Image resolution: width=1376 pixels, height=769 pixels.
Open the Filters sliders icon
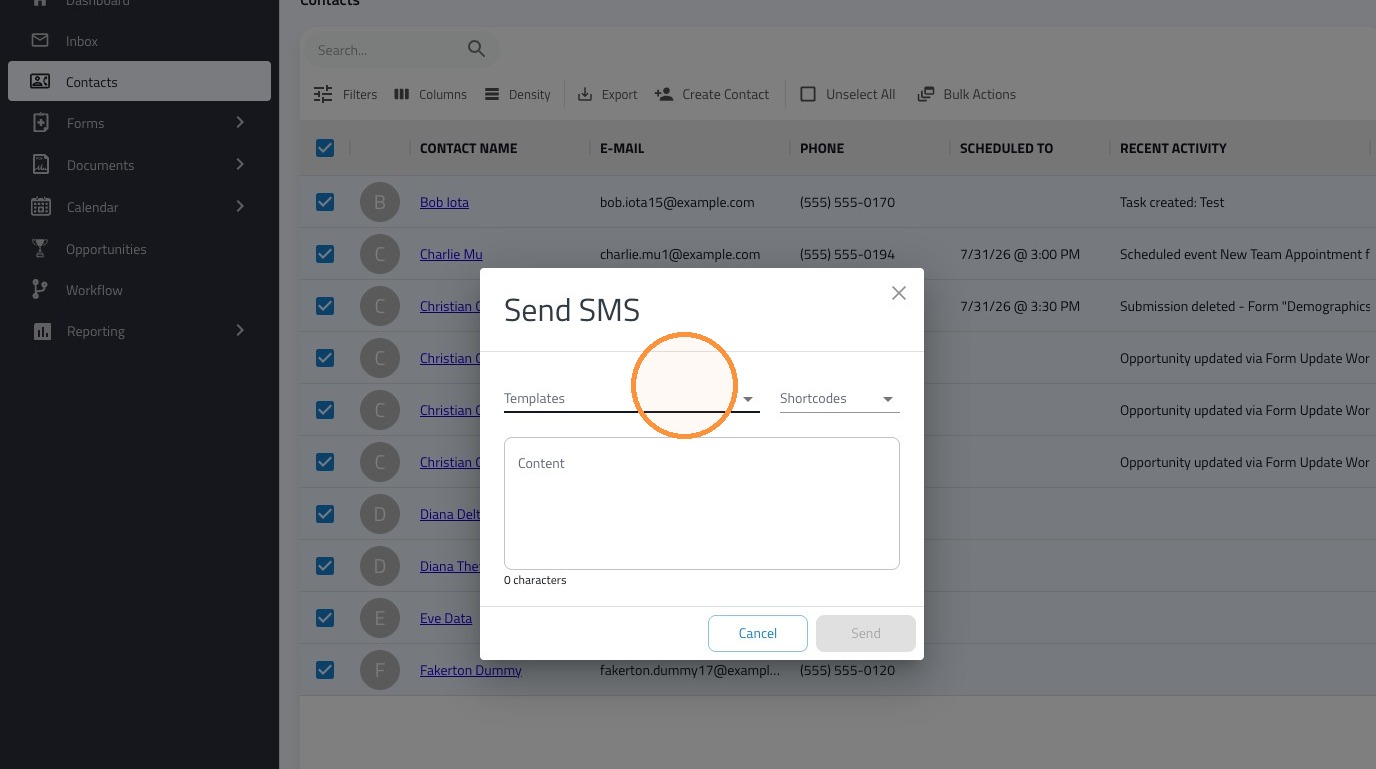[323, 94]
